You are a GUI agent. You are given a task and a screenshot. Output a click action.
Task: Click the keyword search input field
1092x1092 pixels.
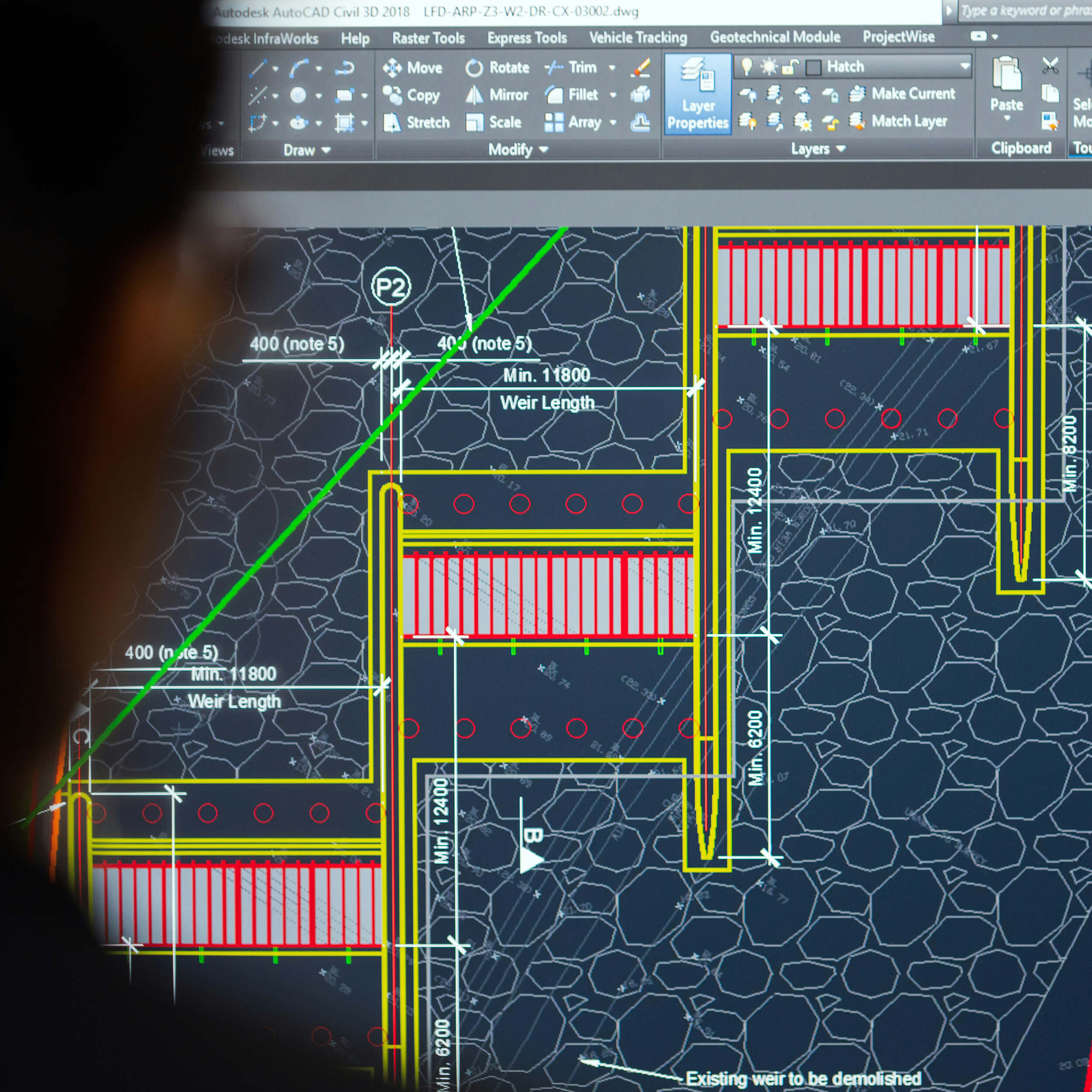point(1025,11)
